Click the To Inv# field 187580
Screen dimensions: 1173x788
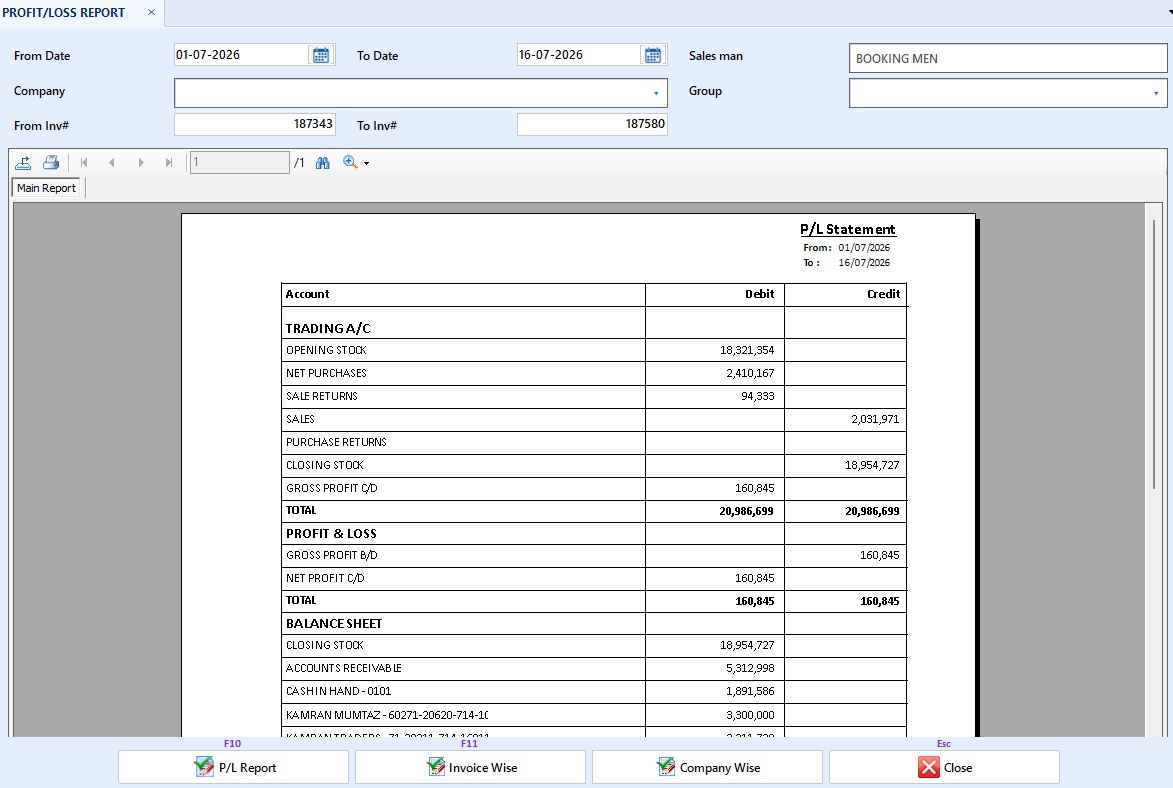tap(592, 124)
